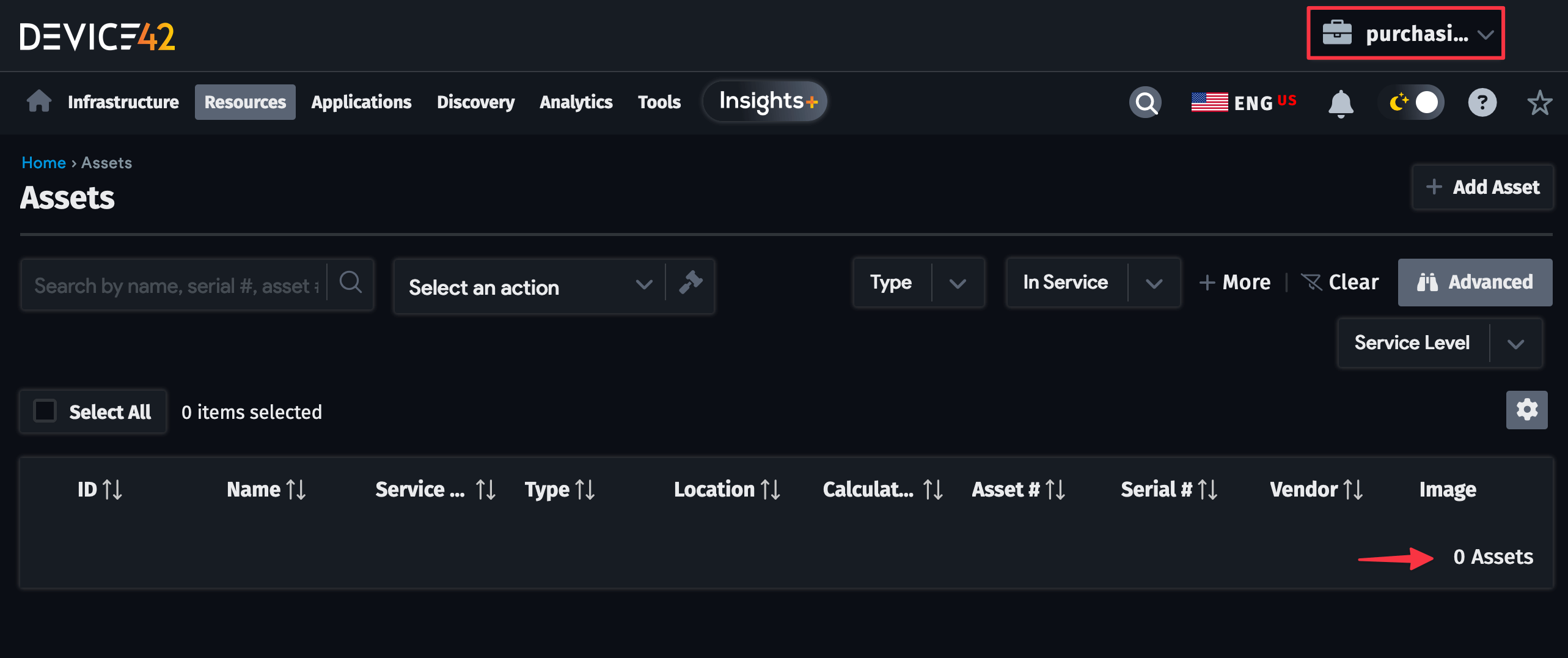1568x658 pixels.
Task: Open the global search magnifier icon
Action: 1146,102
